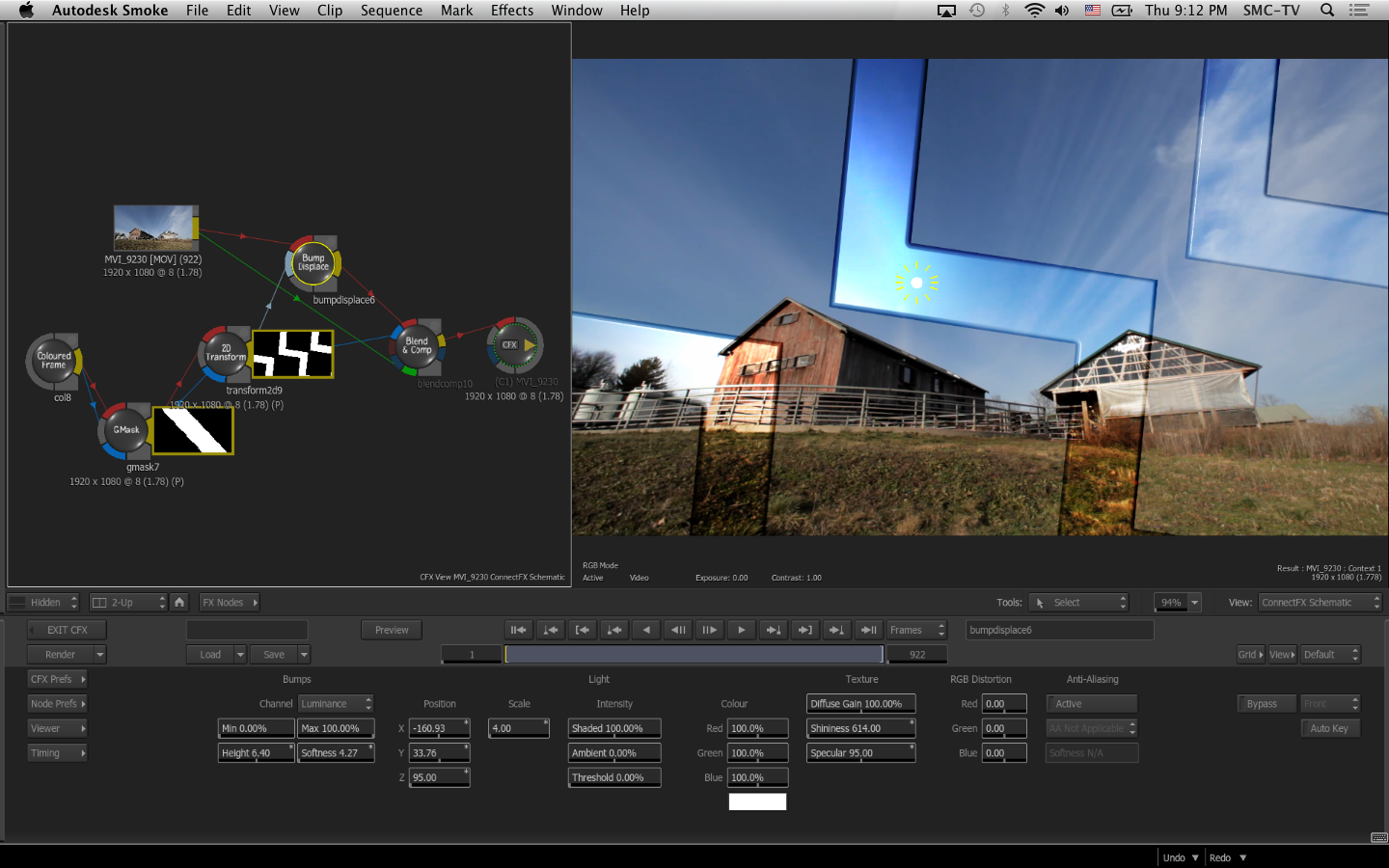1389x868 pixels.
Task: Click the Blend & Comp node
Action: coord(417,345)
